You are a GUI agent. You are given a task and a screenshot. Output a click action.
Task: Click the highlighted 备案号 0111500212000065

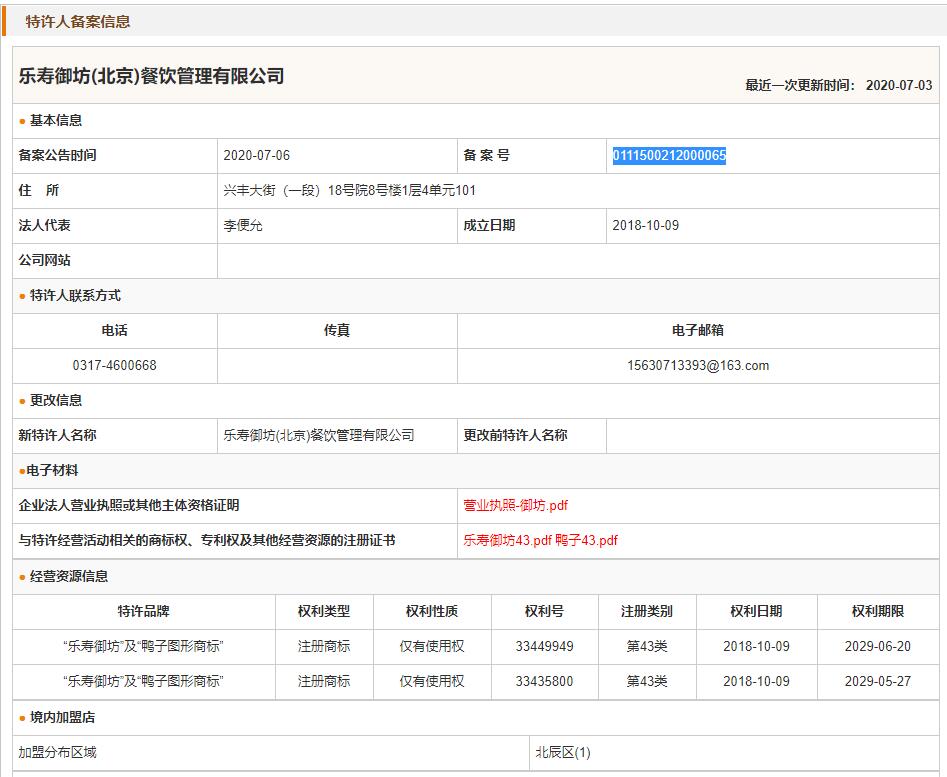669,156
